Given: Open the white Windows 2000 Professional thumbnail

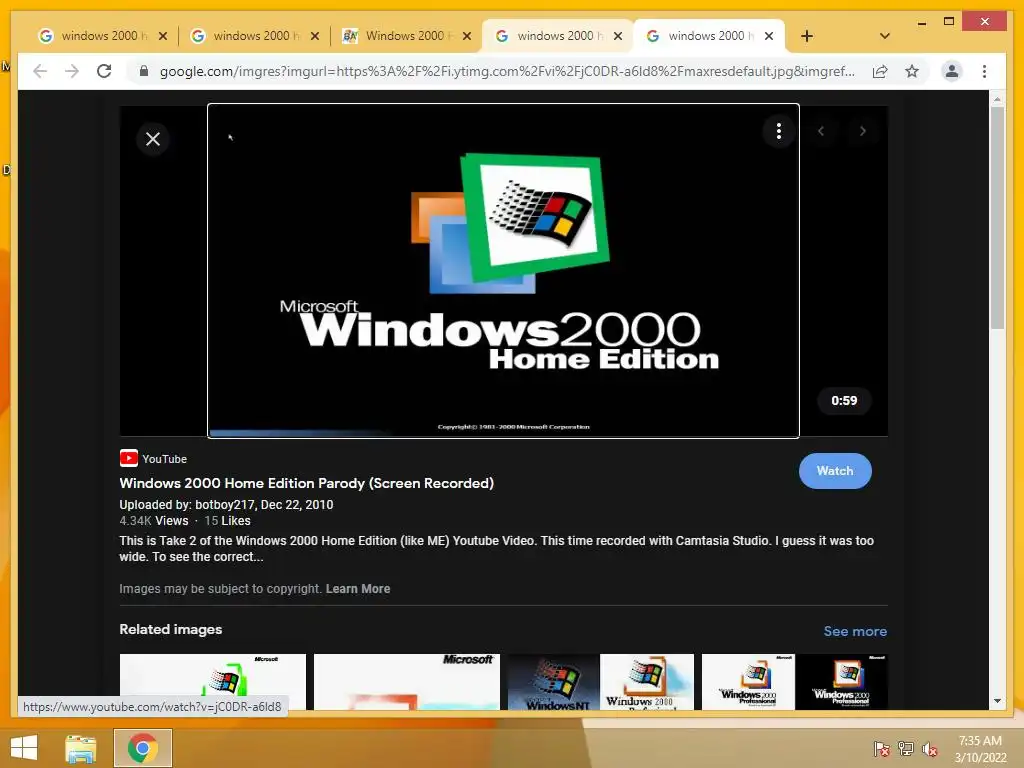Looking at the screenshot, I should (x=748, y=682).
